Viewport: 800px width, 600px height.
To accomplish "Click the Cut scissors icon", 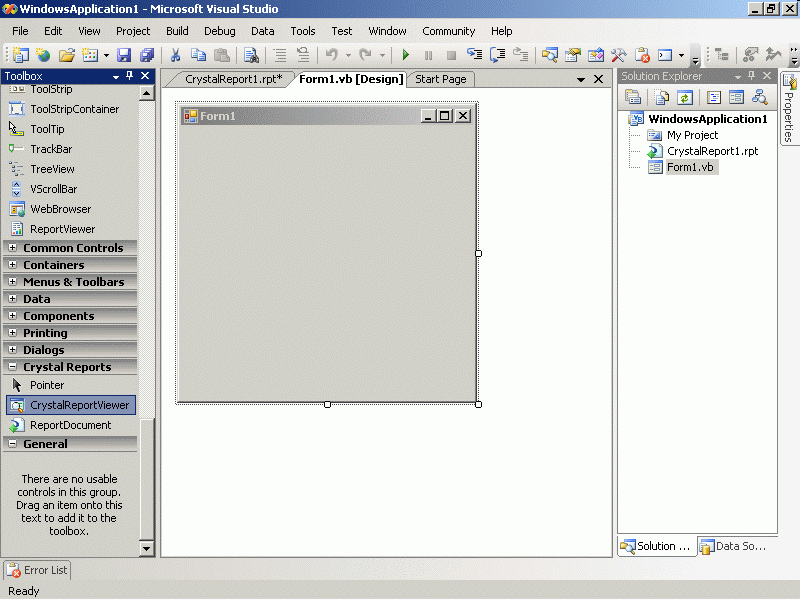I will (175, 55).
